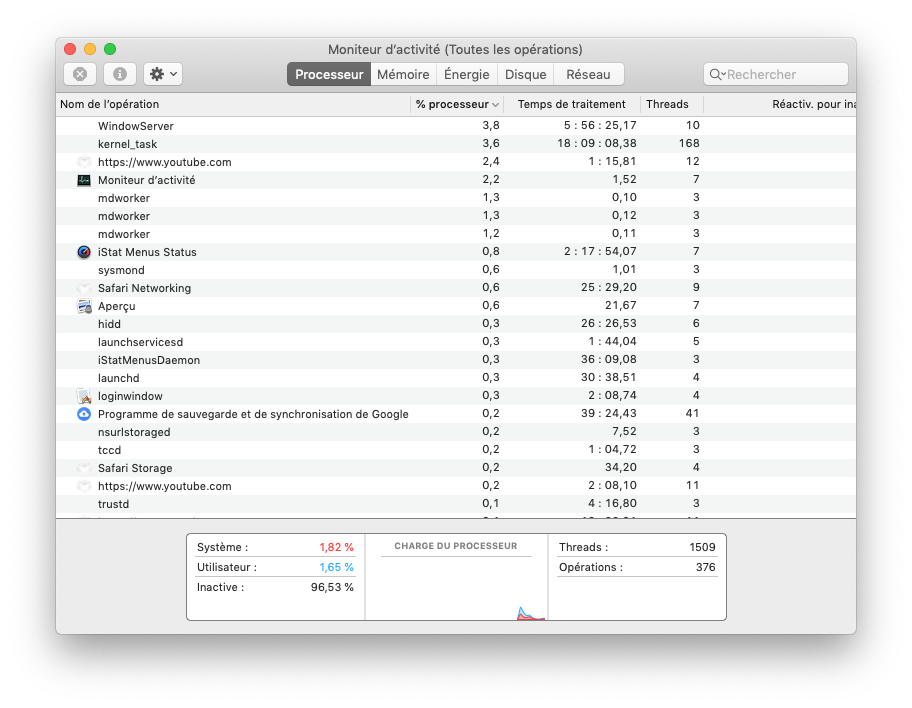
Task: Select the kernel_task process row
Action: (456, 144)
